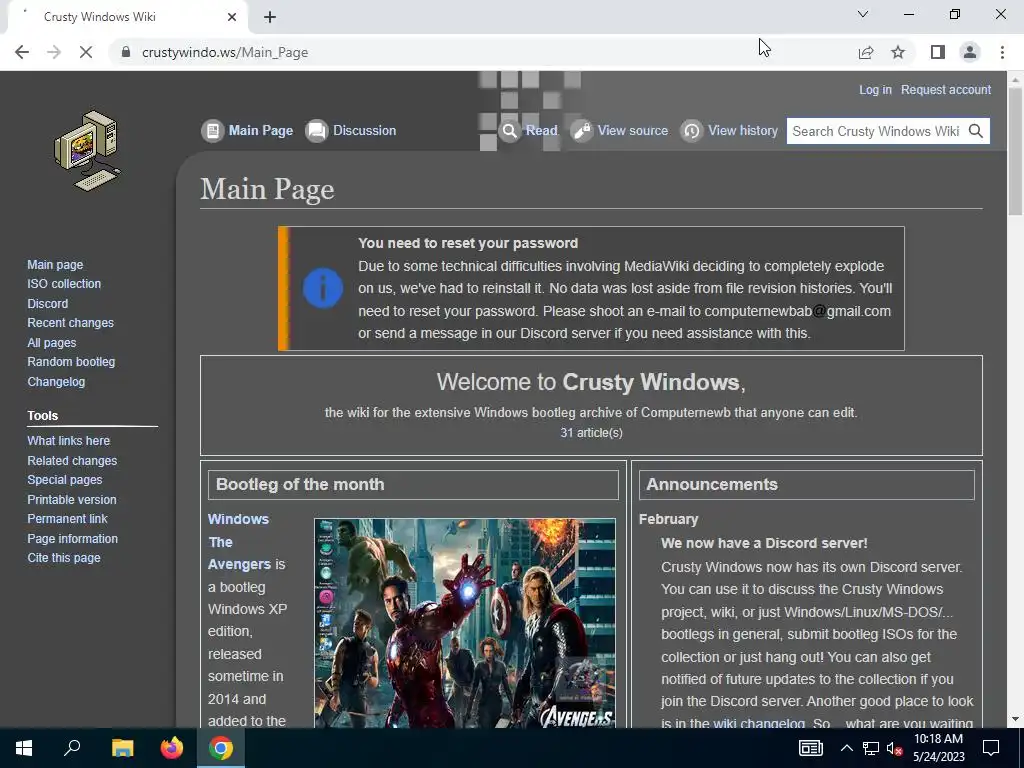Click the taskbar clock showing 10:18 AM
This screenshot has height=768, width=1024.
pos(938,748)
